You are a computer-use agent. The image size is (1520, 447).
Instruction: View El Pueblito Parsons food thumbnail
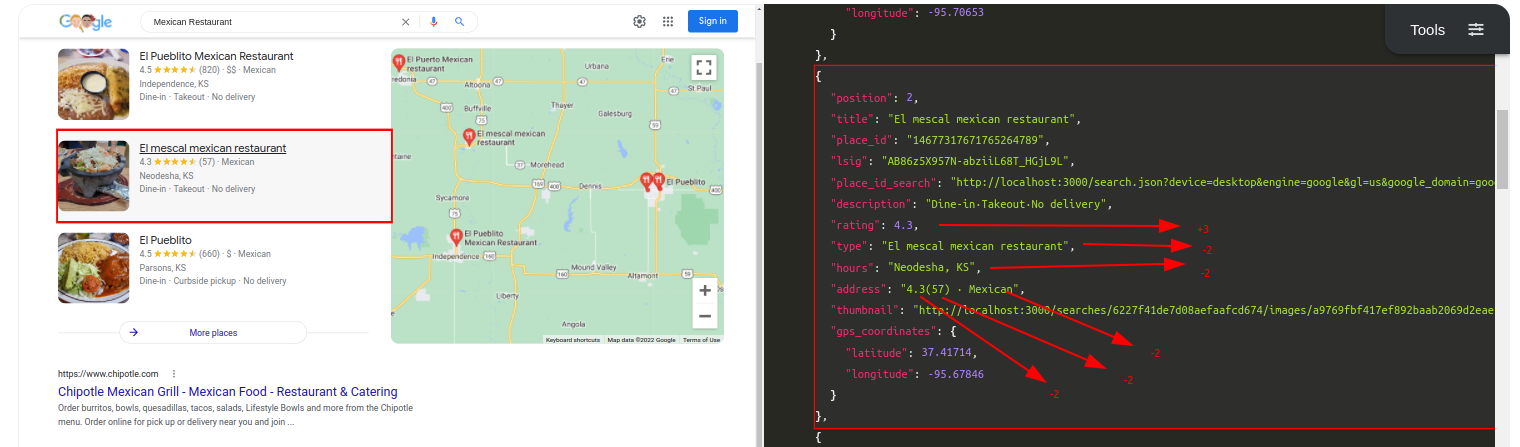point(93,268)
